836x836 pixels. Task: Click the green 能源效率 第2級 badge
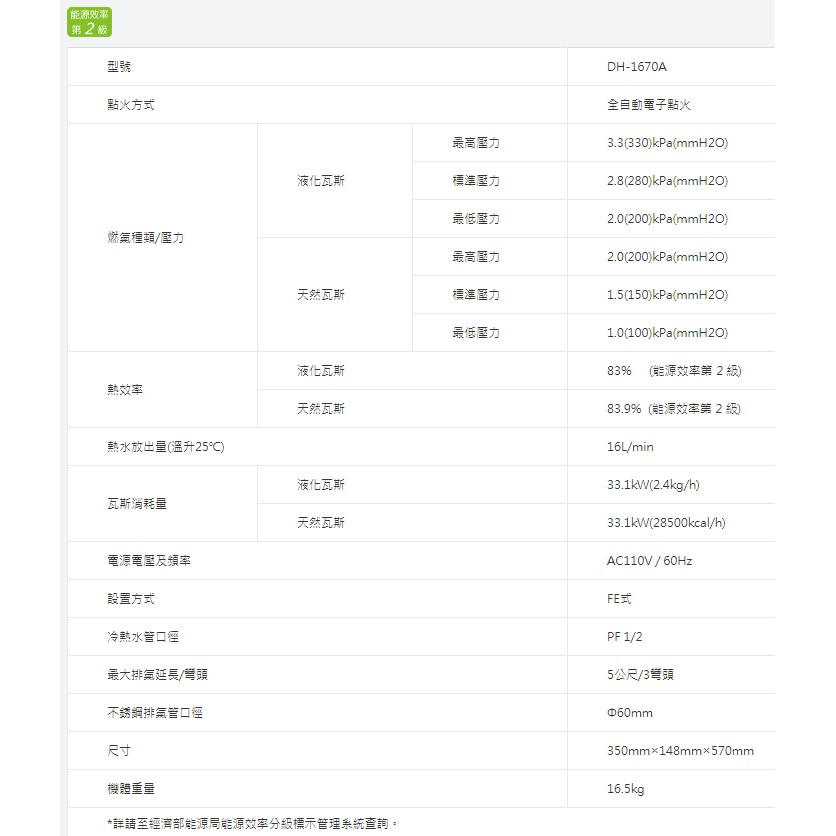coord(89,21)
